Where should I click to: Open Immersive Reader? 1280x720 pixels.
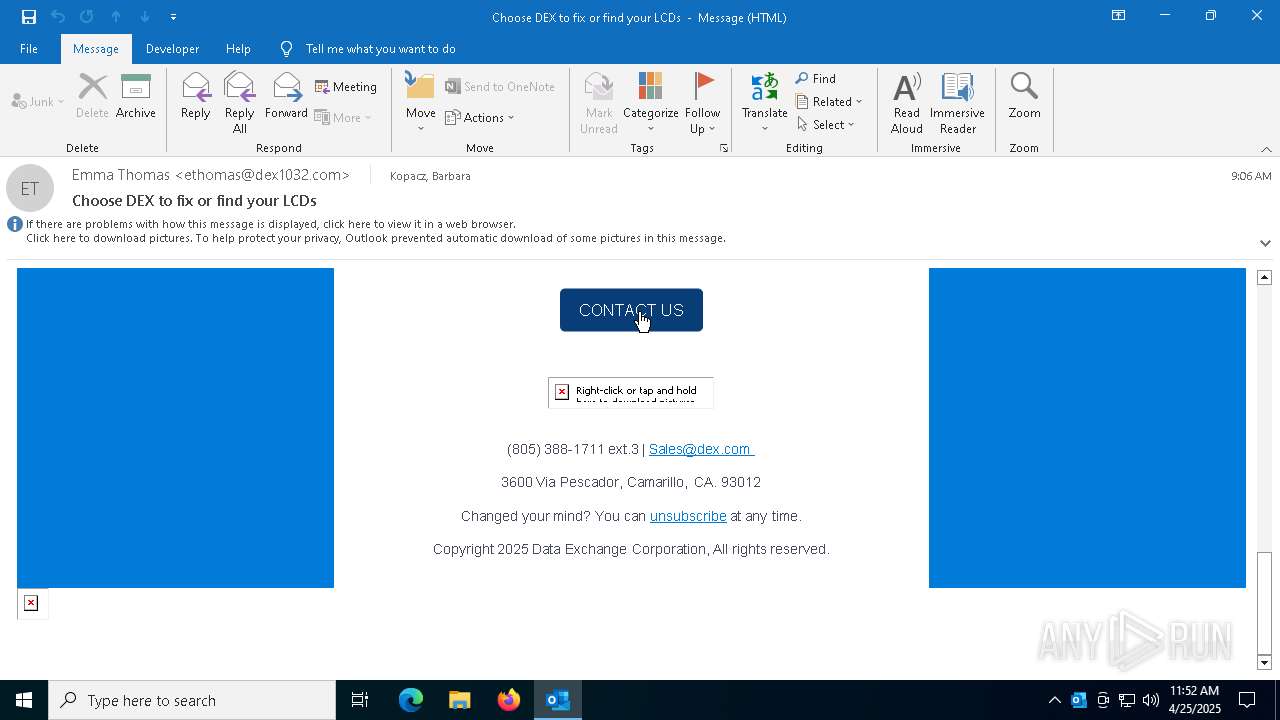point(957,103)
